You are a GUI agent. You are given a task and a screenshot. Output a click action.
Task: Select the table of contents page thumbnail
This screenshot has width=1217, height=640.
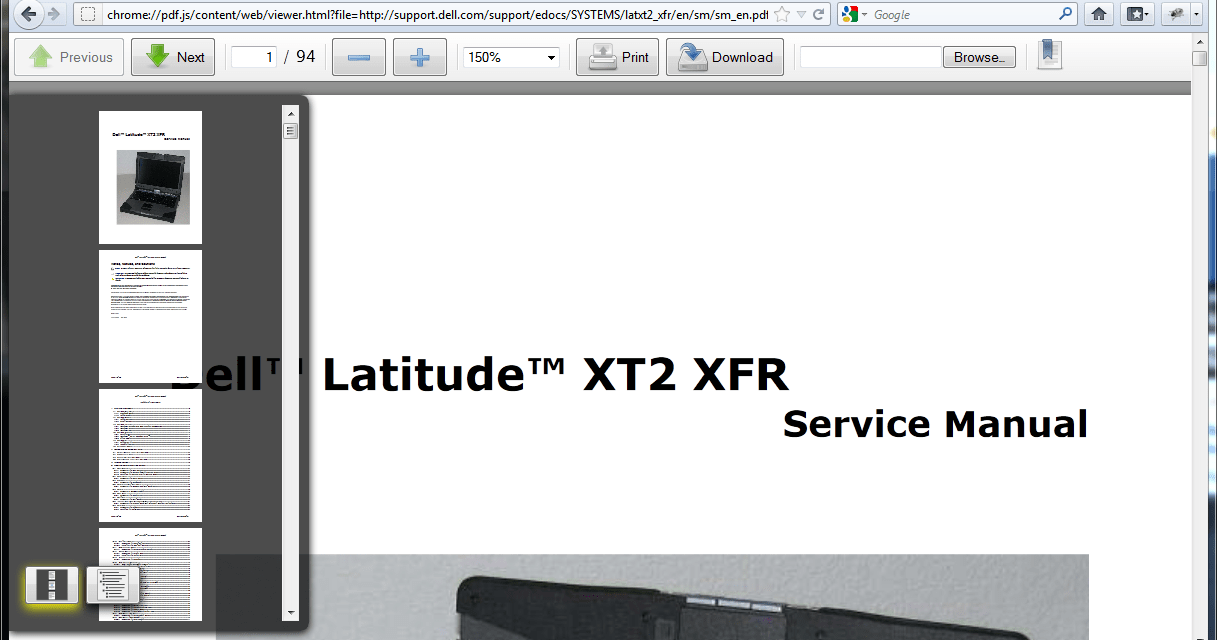(149, 455)
